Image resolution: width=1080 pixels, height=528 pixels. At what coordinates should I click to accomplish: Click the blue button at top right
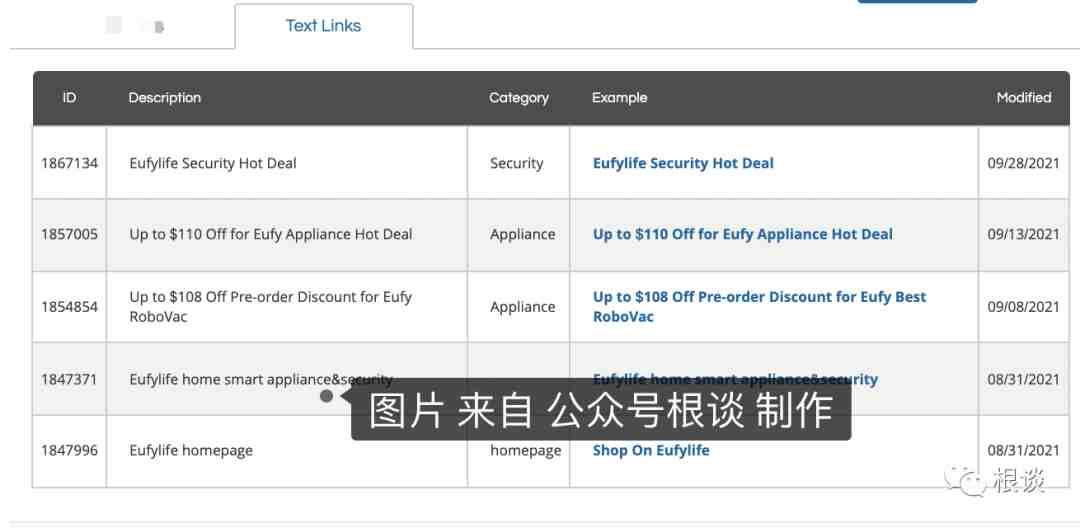pyautogui.click(x=917, y=1)
